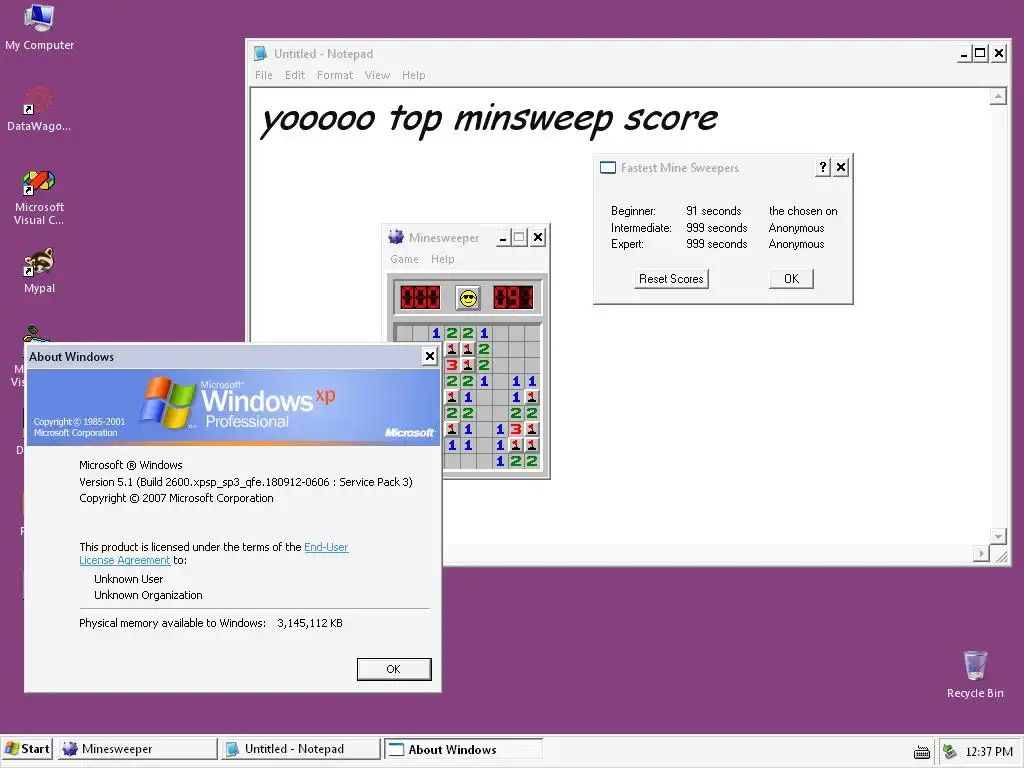The height and width of the screenshot is (768, 1024).
Task: Maximize the Notepad window
Action: coord(980,54)
